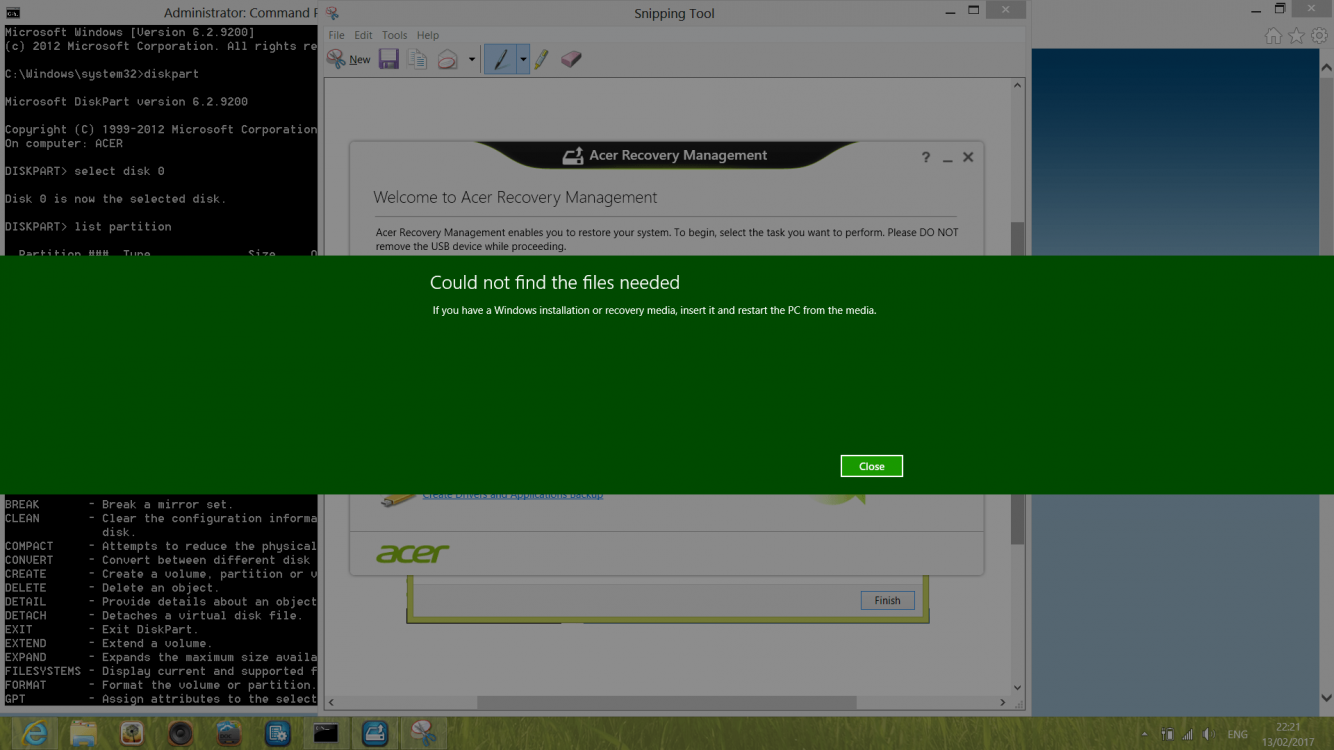Switch to Command Prompt taskbar icon

326,733
